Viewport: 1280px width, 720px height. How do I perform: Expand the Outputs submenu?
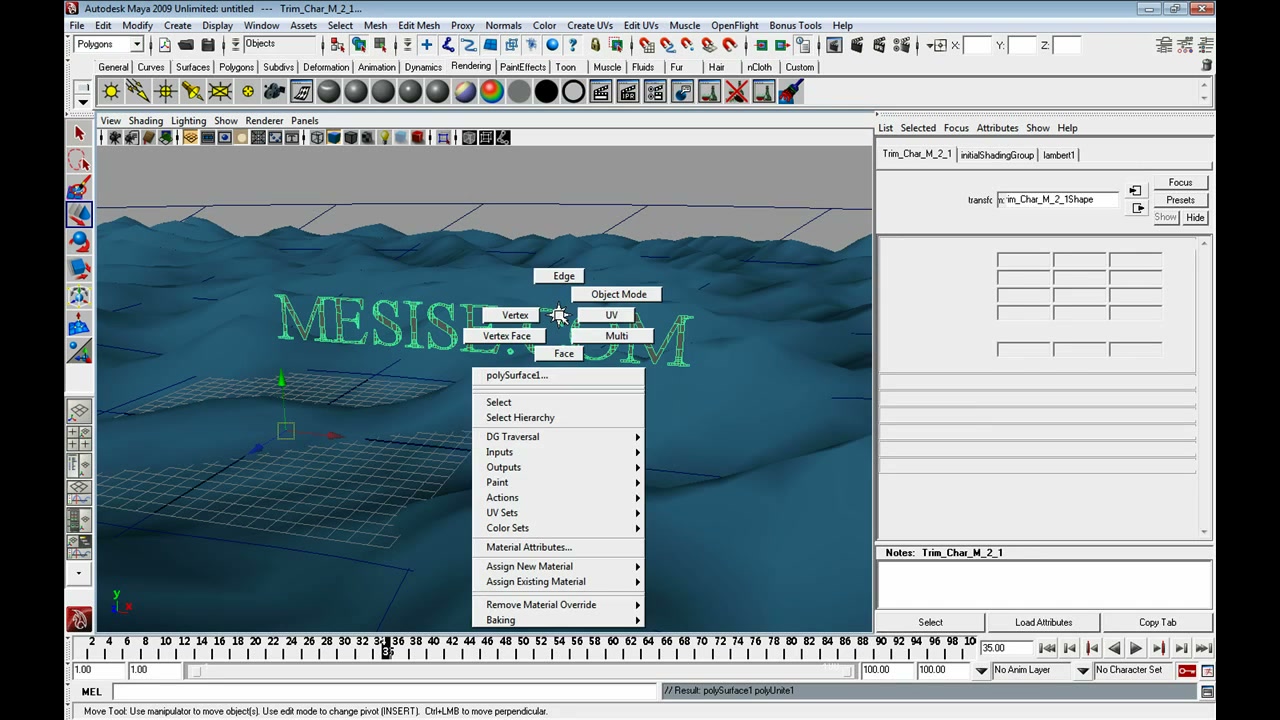557,467
